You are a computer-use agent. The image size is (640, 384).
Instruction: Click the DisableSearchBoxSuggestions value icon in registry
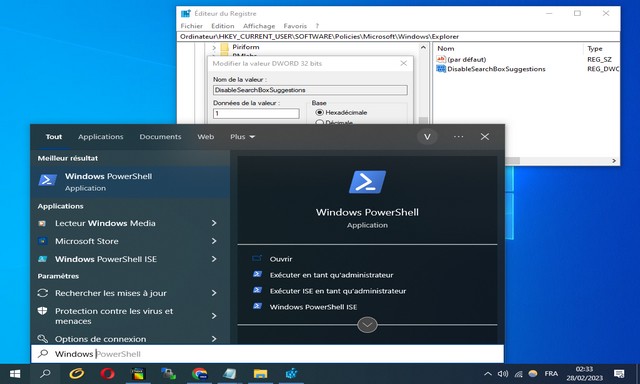coord(441,69)
